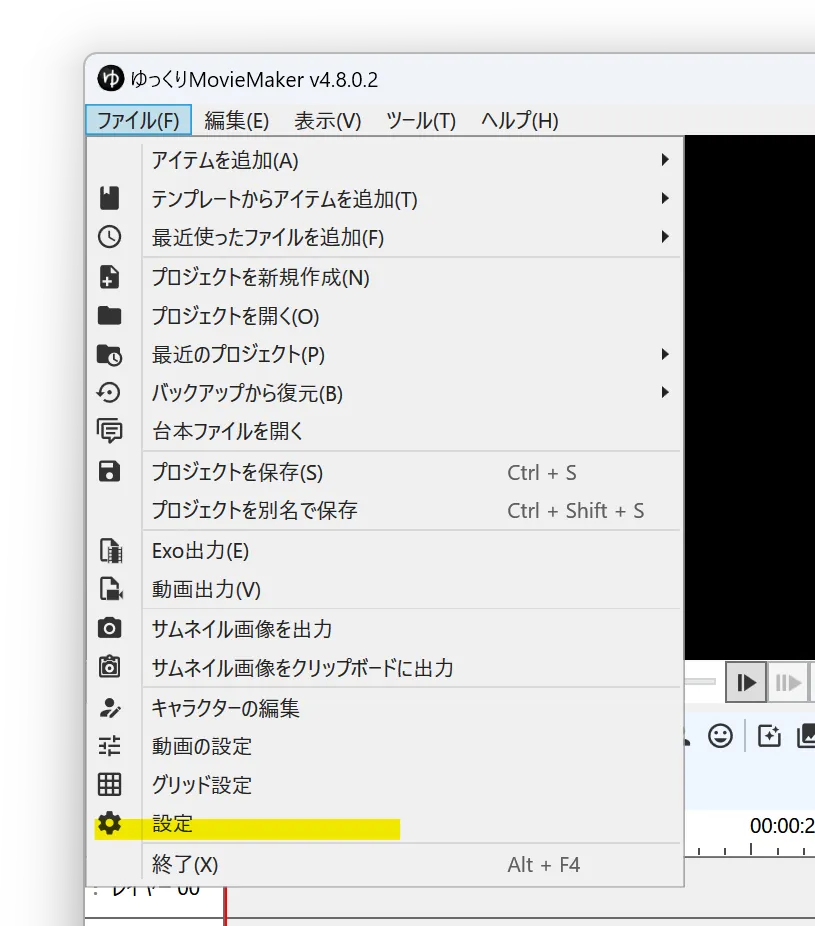The height and width of the screenshot is (926, 815).
Task: Choose アイテムを追加(A) menu entry
Action: (385, 160)
